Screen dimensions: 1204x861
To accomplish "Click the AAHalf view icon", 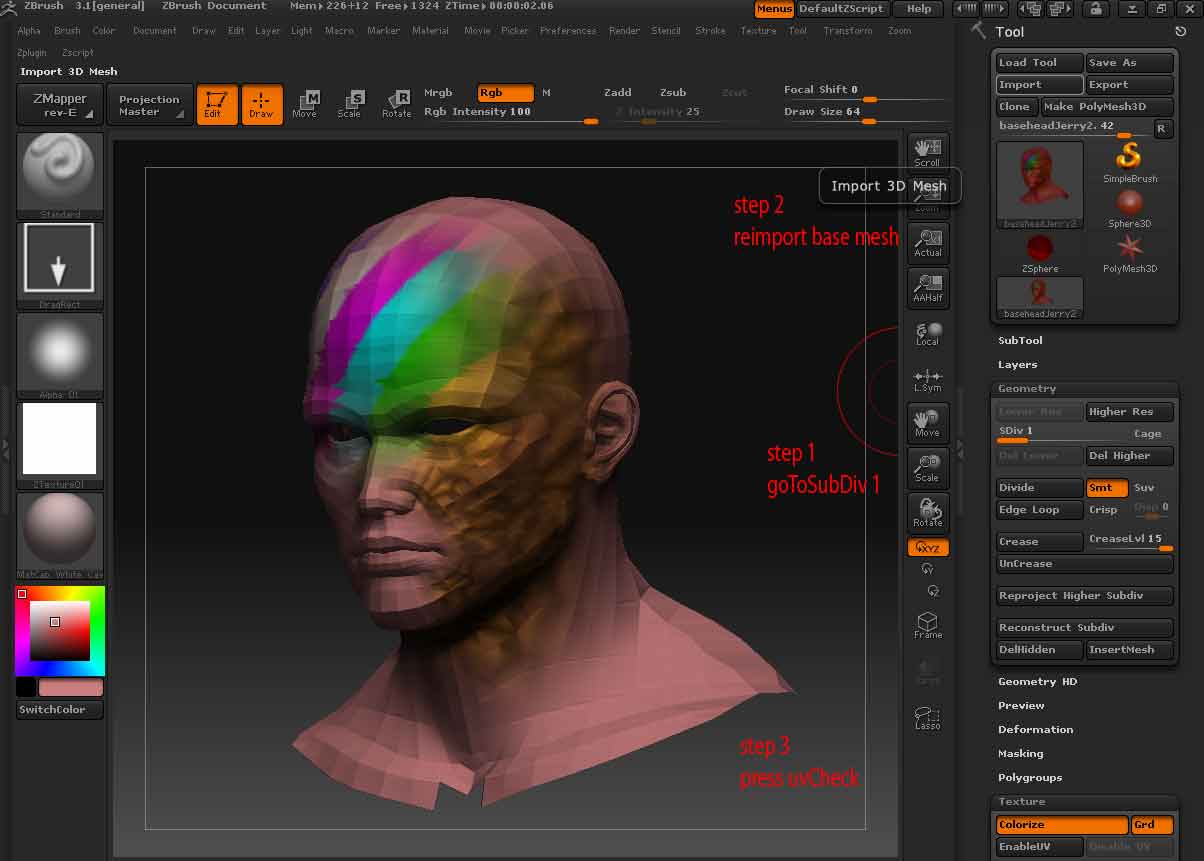I will (928, 287).
